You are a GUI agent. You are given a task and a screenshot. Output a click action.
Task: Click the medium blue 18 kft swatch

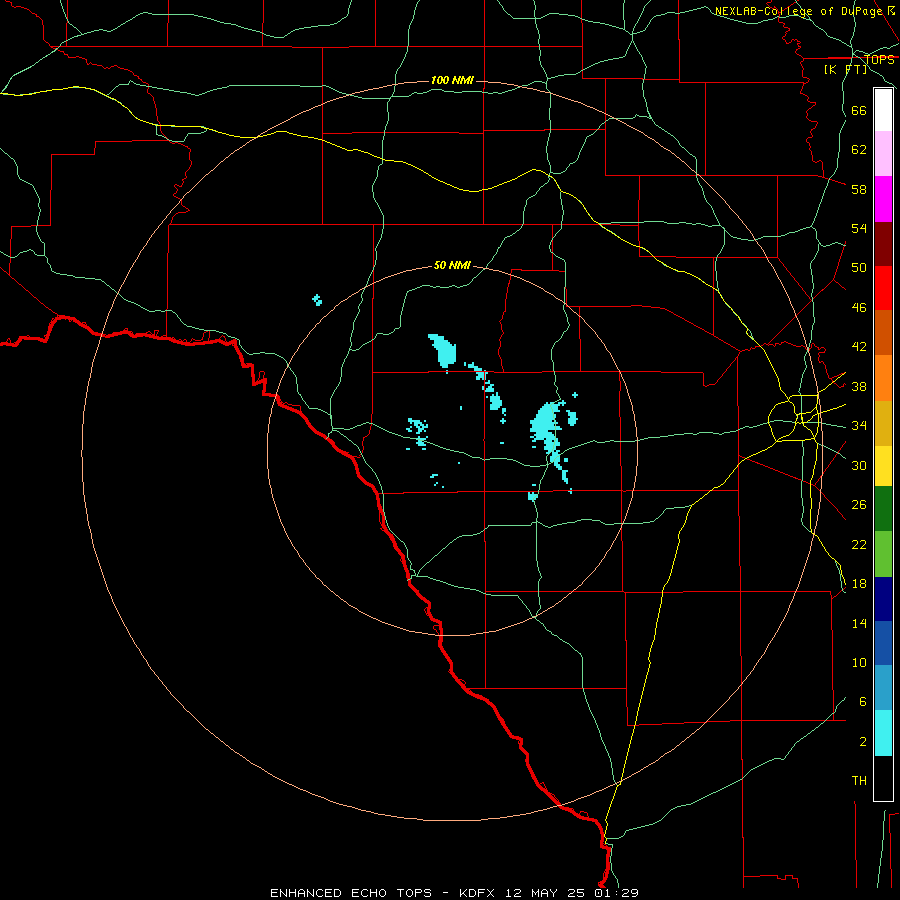point(883,643)
